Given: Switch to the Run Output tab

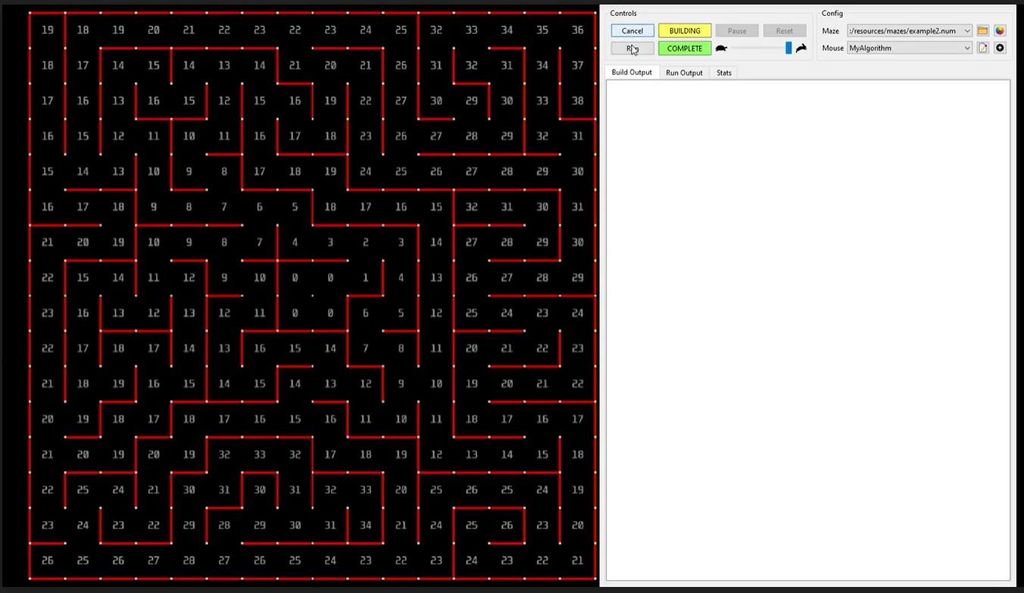Looking at the screenshot, I should pyautogui.click(x=684, y=73).
